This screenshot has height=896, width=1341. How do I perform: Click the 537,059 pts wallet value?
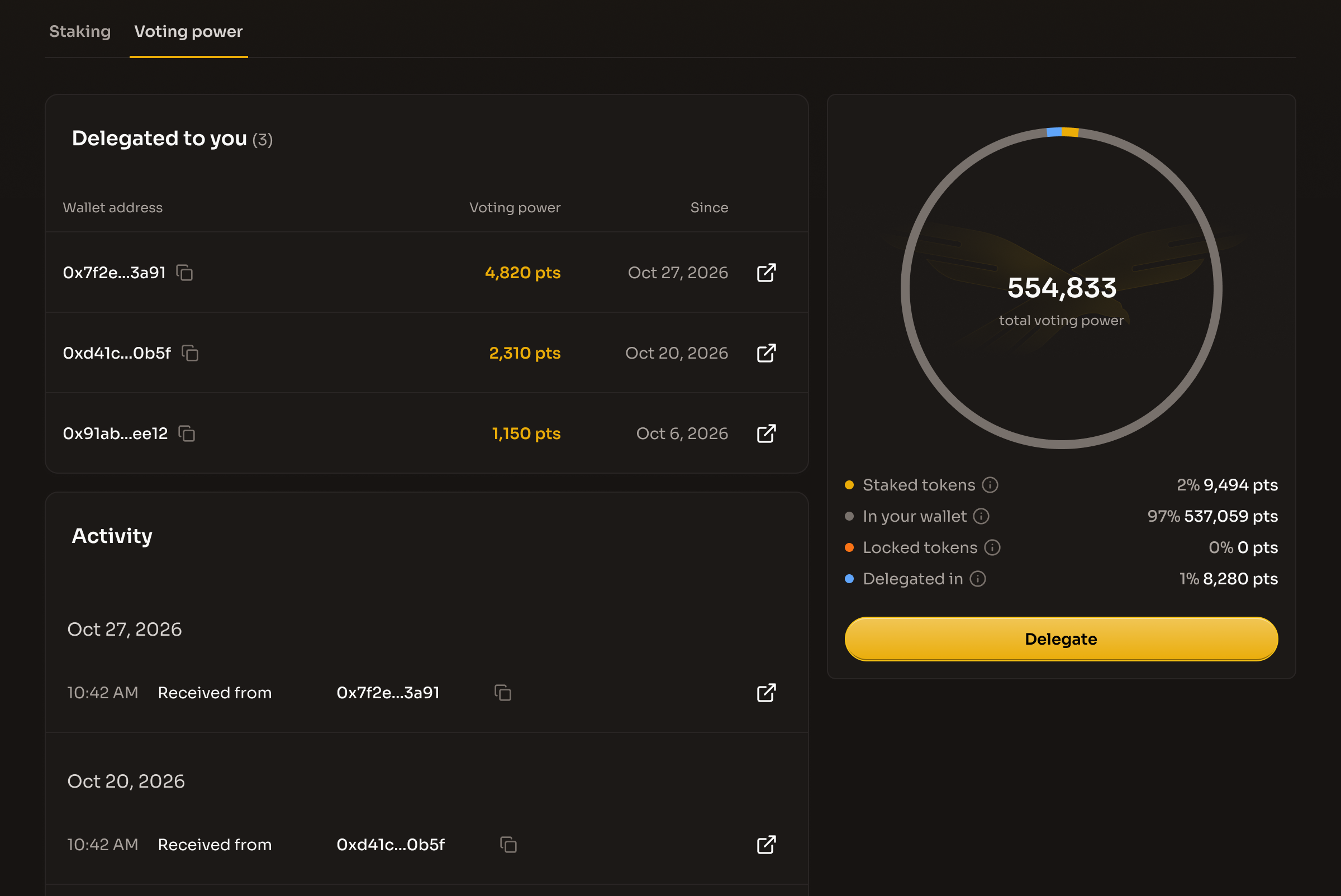click(1231, 517)
